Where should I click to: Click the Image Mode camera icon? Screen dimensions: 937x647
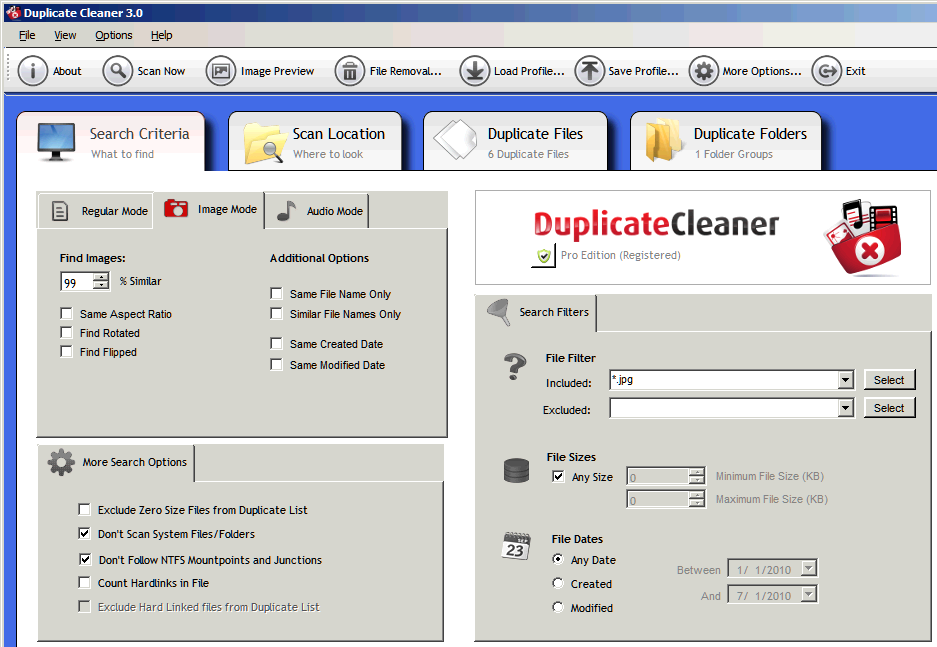[176, 208]
